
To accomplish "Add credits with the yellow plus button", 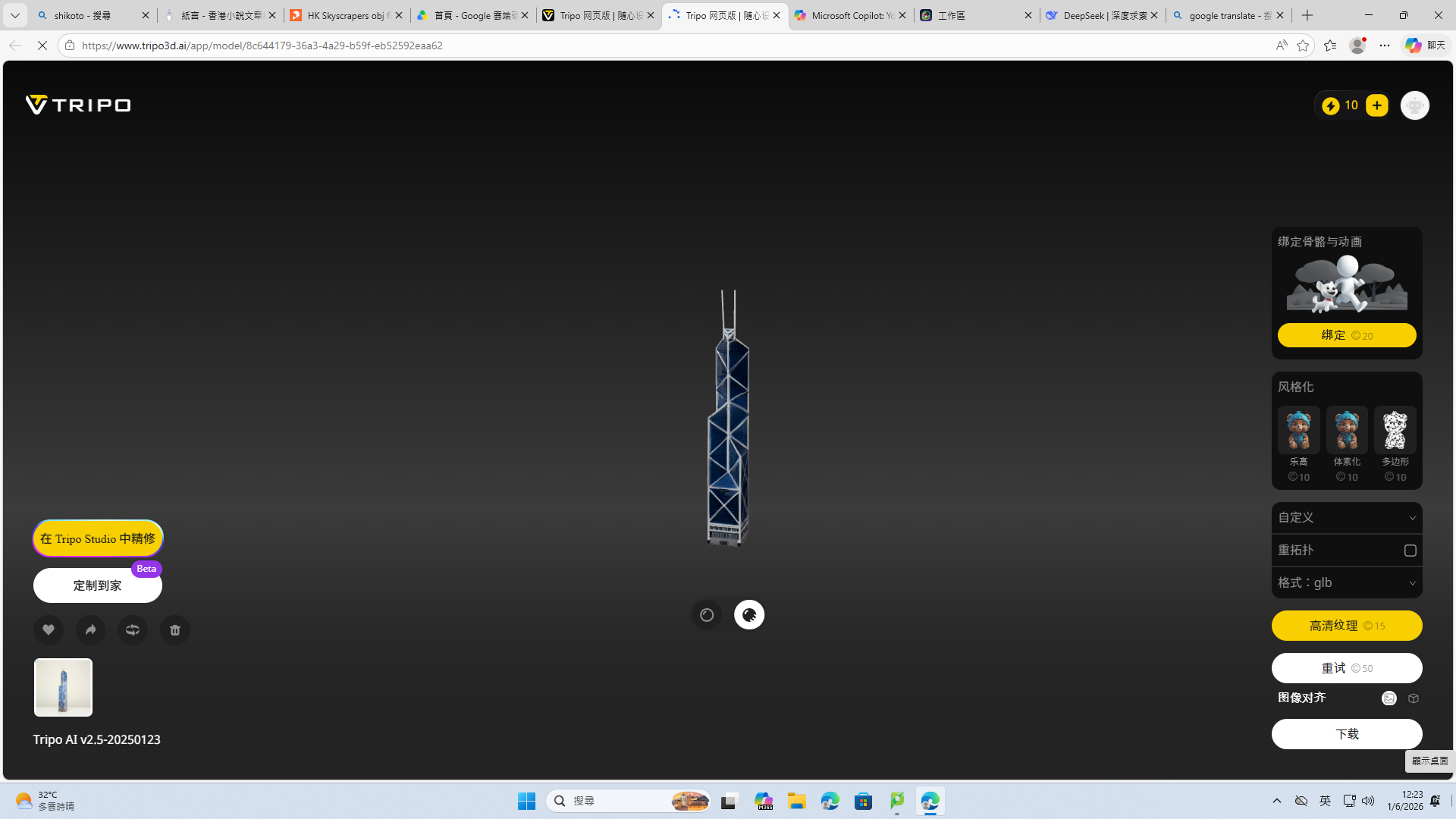I will pyautogui.click(x=1377, y=105).
